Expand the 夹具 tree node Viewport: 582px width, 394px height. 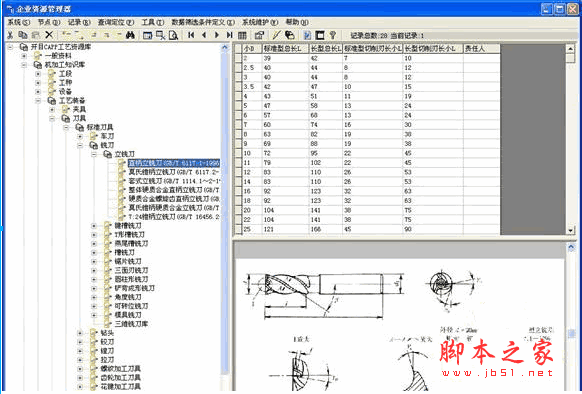coord(52,110)
